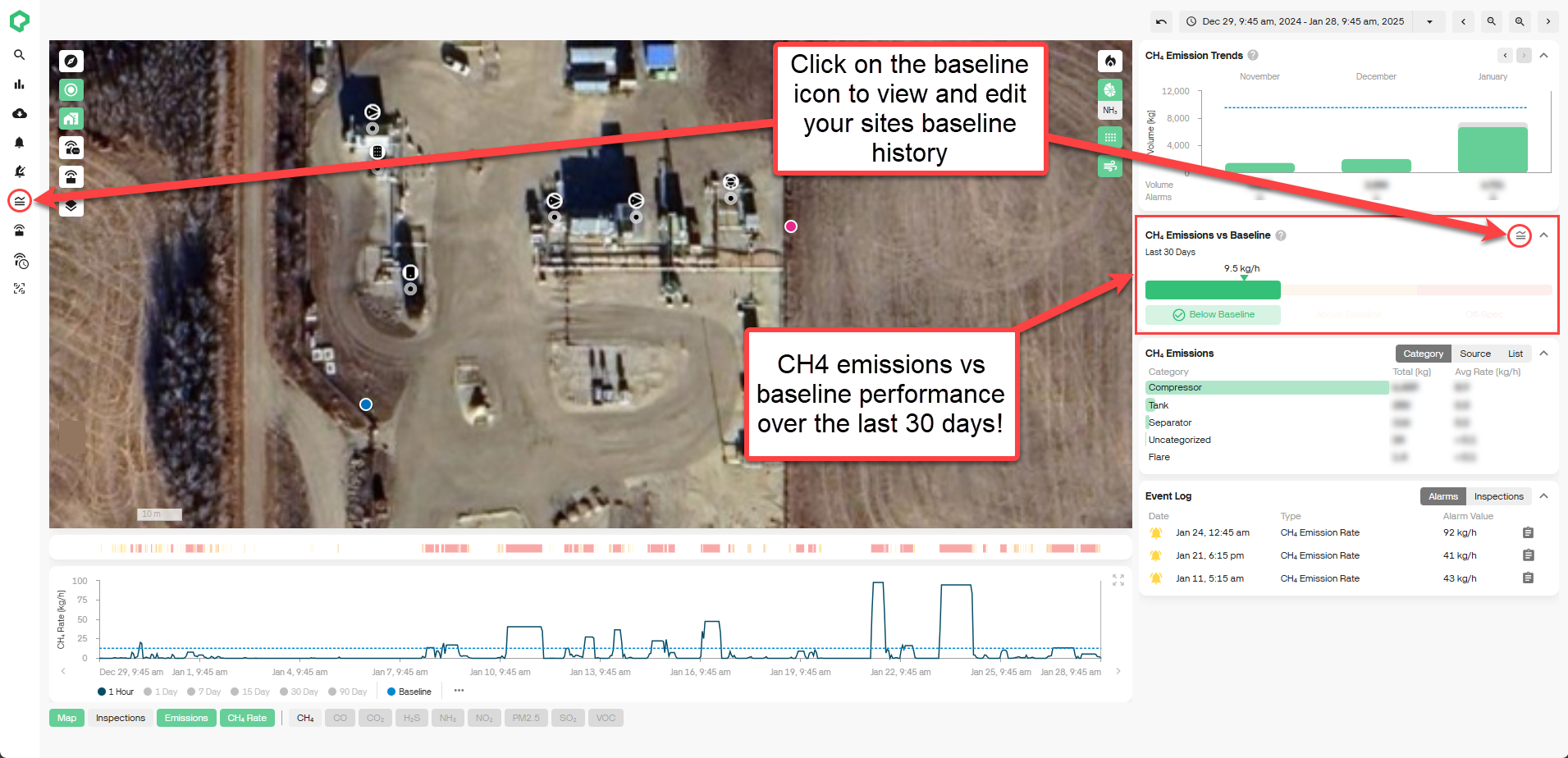This screenshot has width=1568, height=758.
Task: Click the map layers icon
Action: (x=71, y=206)
